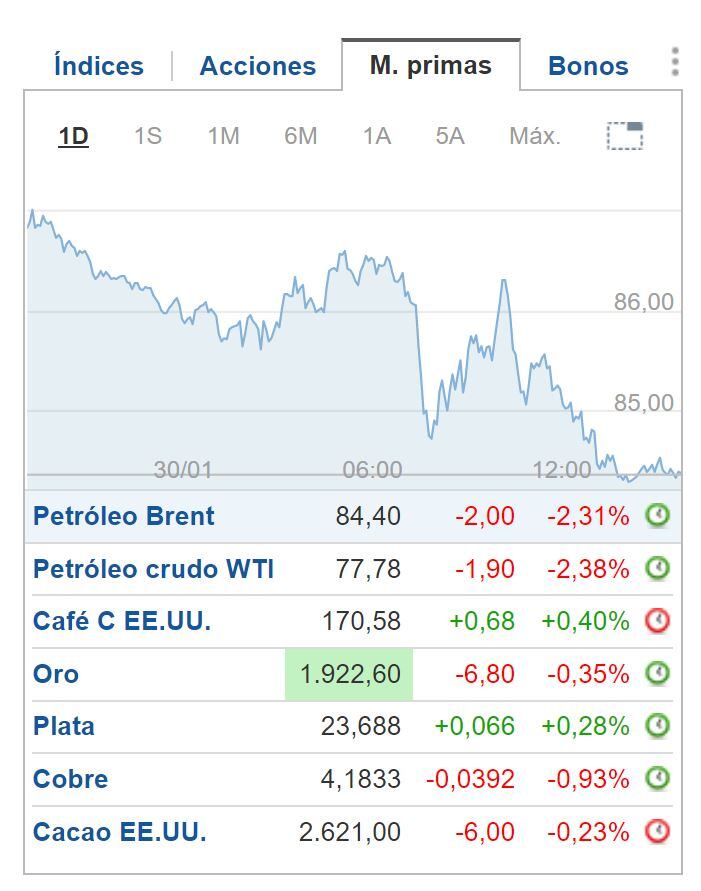Enable the 5A chart range
Image resolution: width=701 pixels, height=891 pixels.
(448, 137)
